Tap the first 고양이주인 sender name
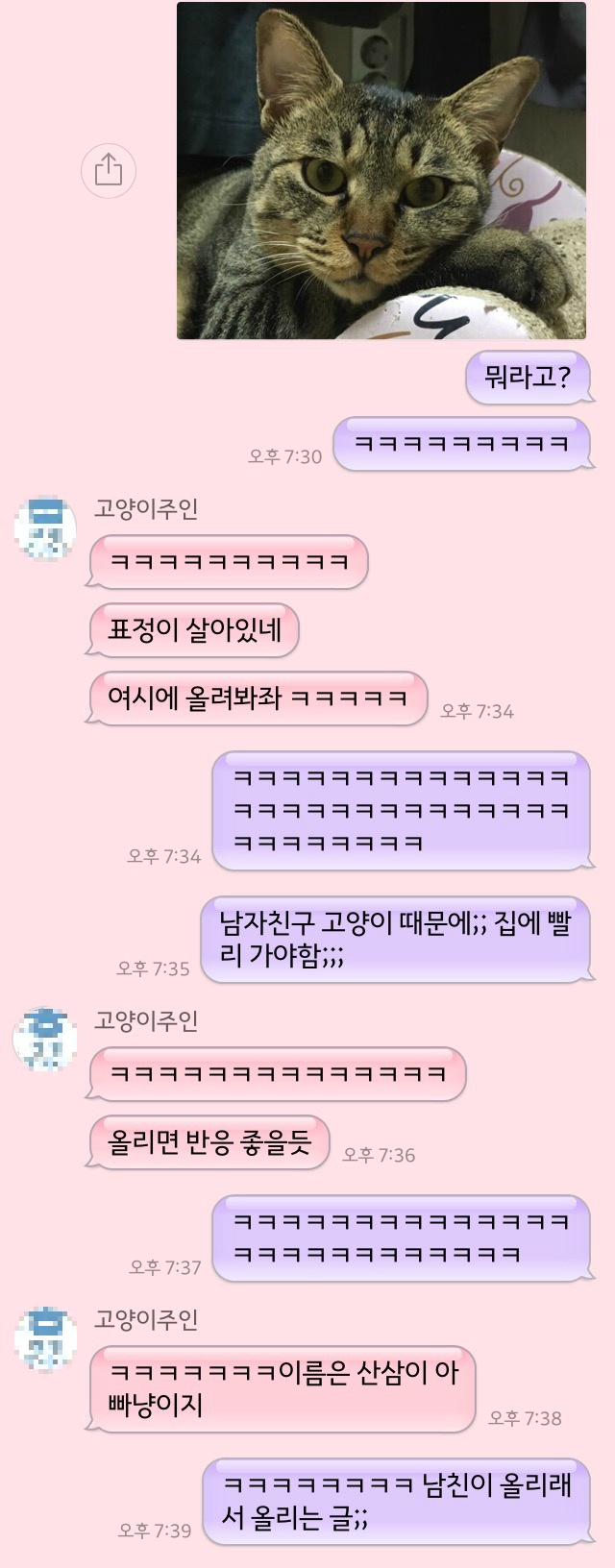 click(146, 508)
